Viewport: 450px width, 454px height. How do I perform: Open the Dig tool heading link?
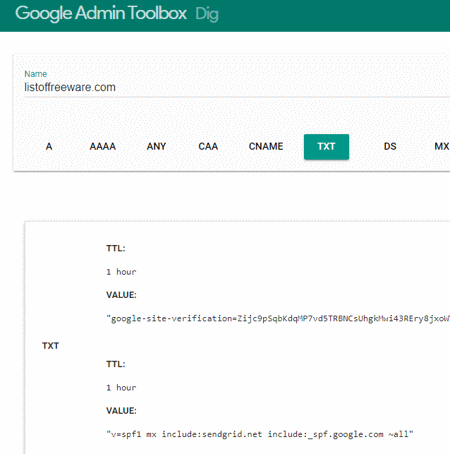pyautogui.click(x=207, y=14)
